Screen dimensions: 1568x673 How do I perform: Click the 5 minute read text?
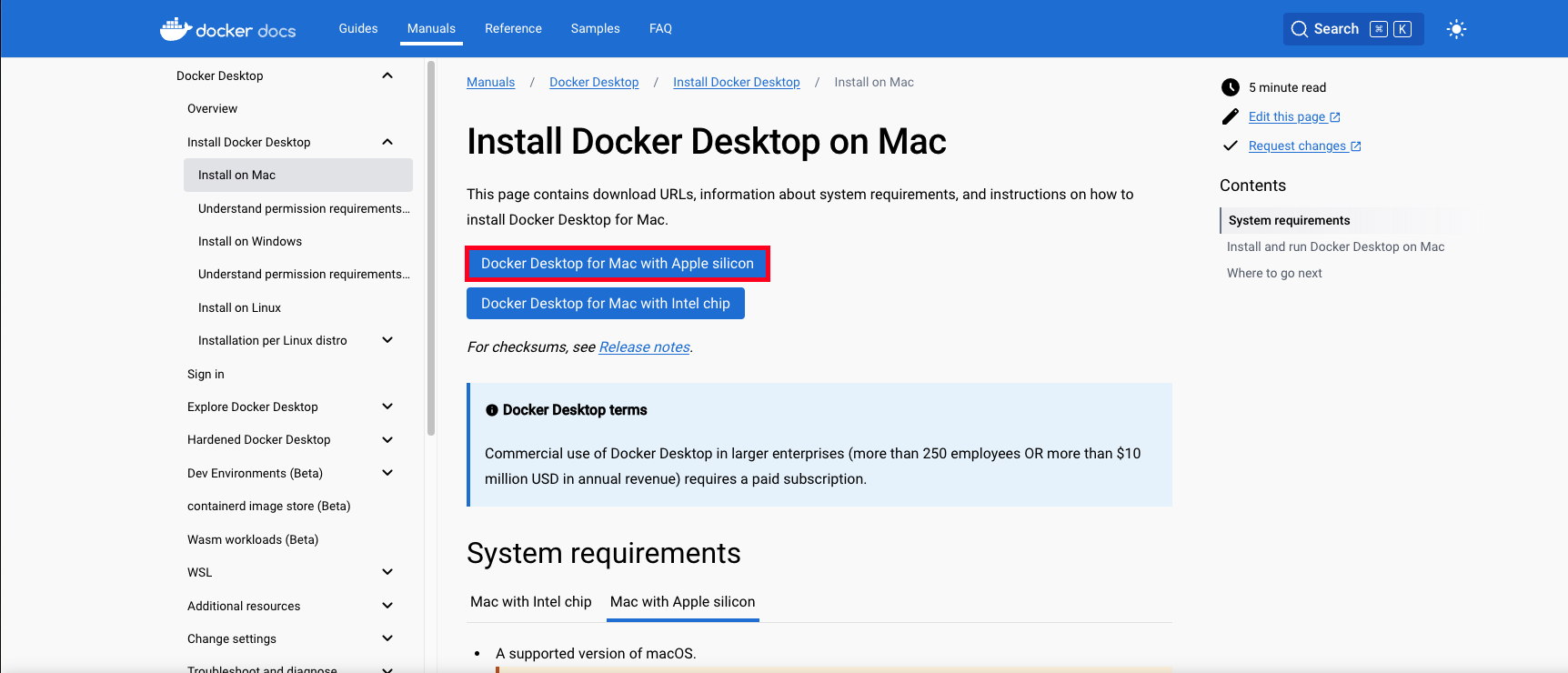coord(1287,87)
